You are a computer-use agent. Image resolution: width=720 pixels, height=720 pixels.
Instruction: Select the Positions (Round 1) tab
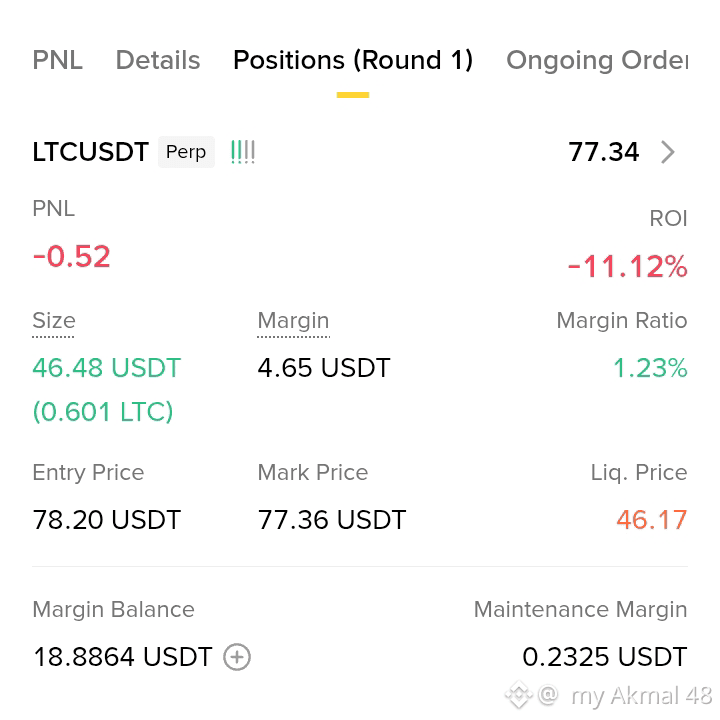pos(353,60)
